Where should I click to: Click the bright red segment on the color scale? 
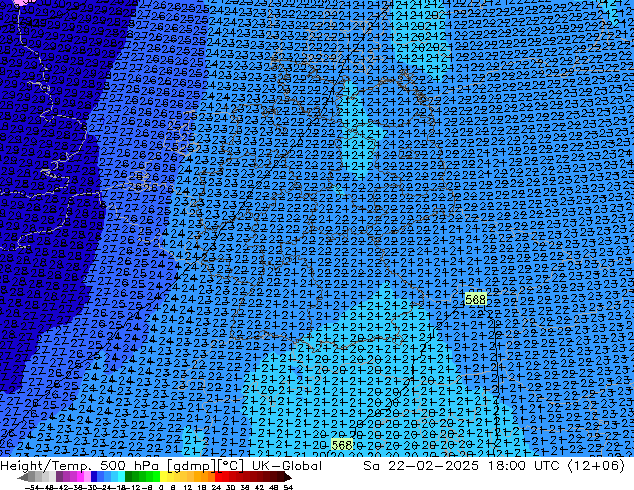pyautogui.click(x=218, y=477)
